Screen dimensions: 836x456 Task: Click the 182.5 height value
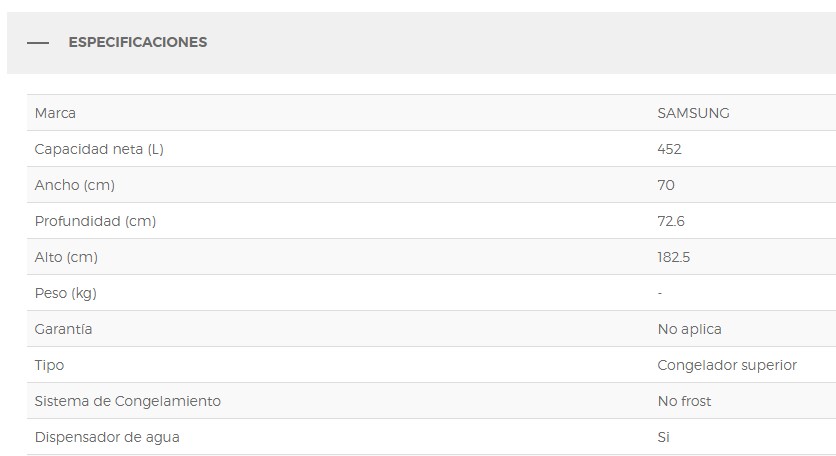(x=673, y=257)
